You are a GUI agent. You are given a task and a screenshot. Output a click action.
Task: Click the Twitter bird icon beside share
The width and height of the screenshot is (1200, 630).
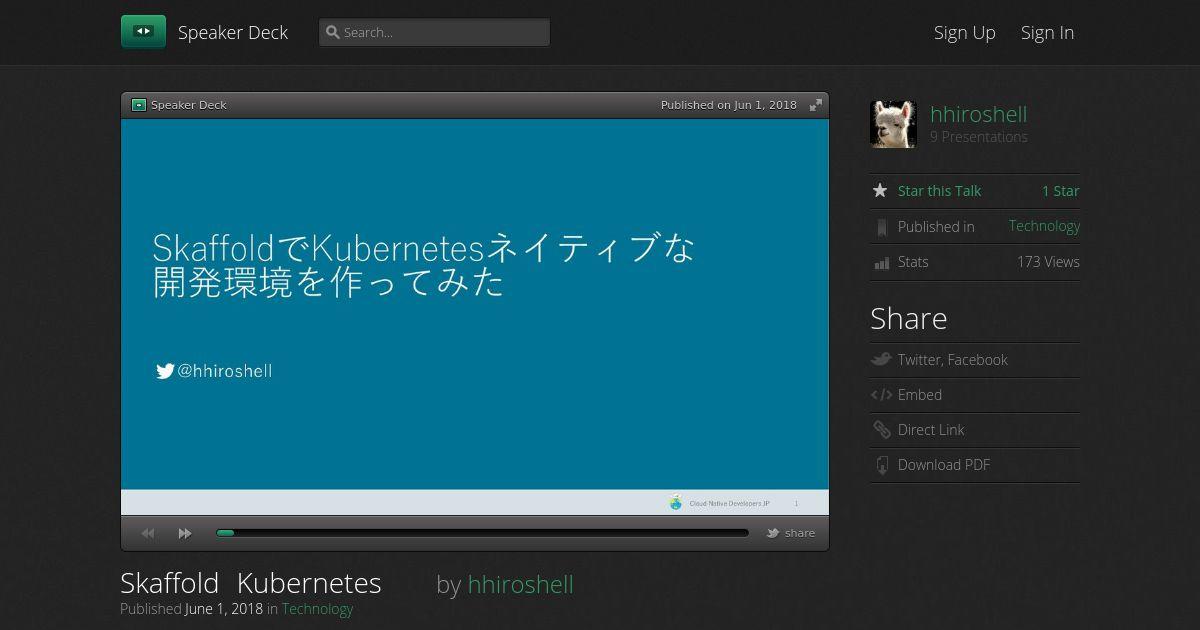pyautogui.click(x=773, y=533)
